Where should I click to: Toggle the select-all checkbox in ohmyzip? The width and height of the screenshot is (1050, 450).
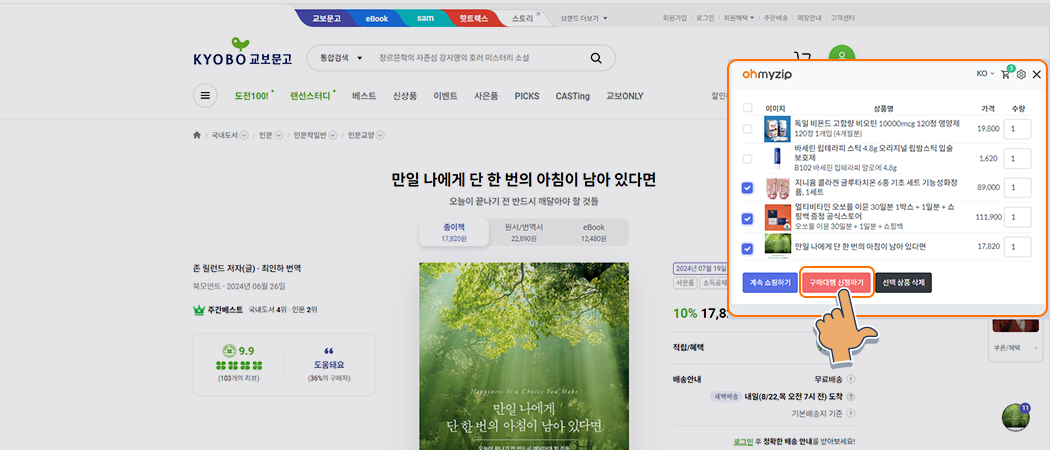pos(747,107)
